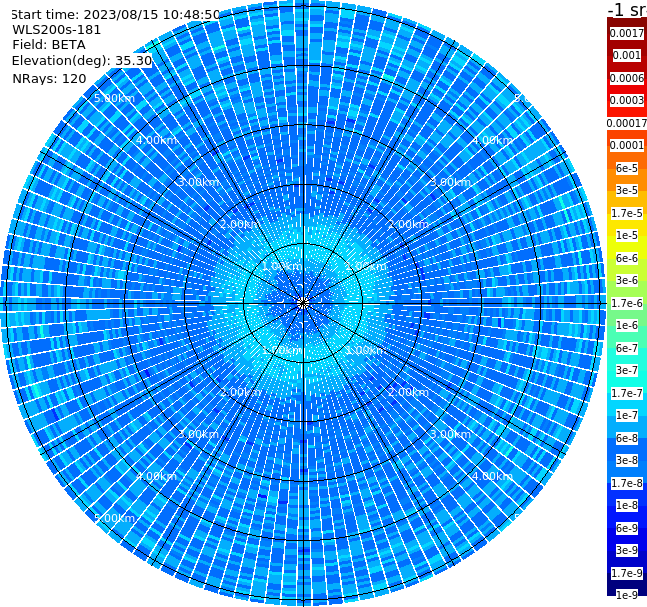Click the NRays: 120 label

[49, 78]
